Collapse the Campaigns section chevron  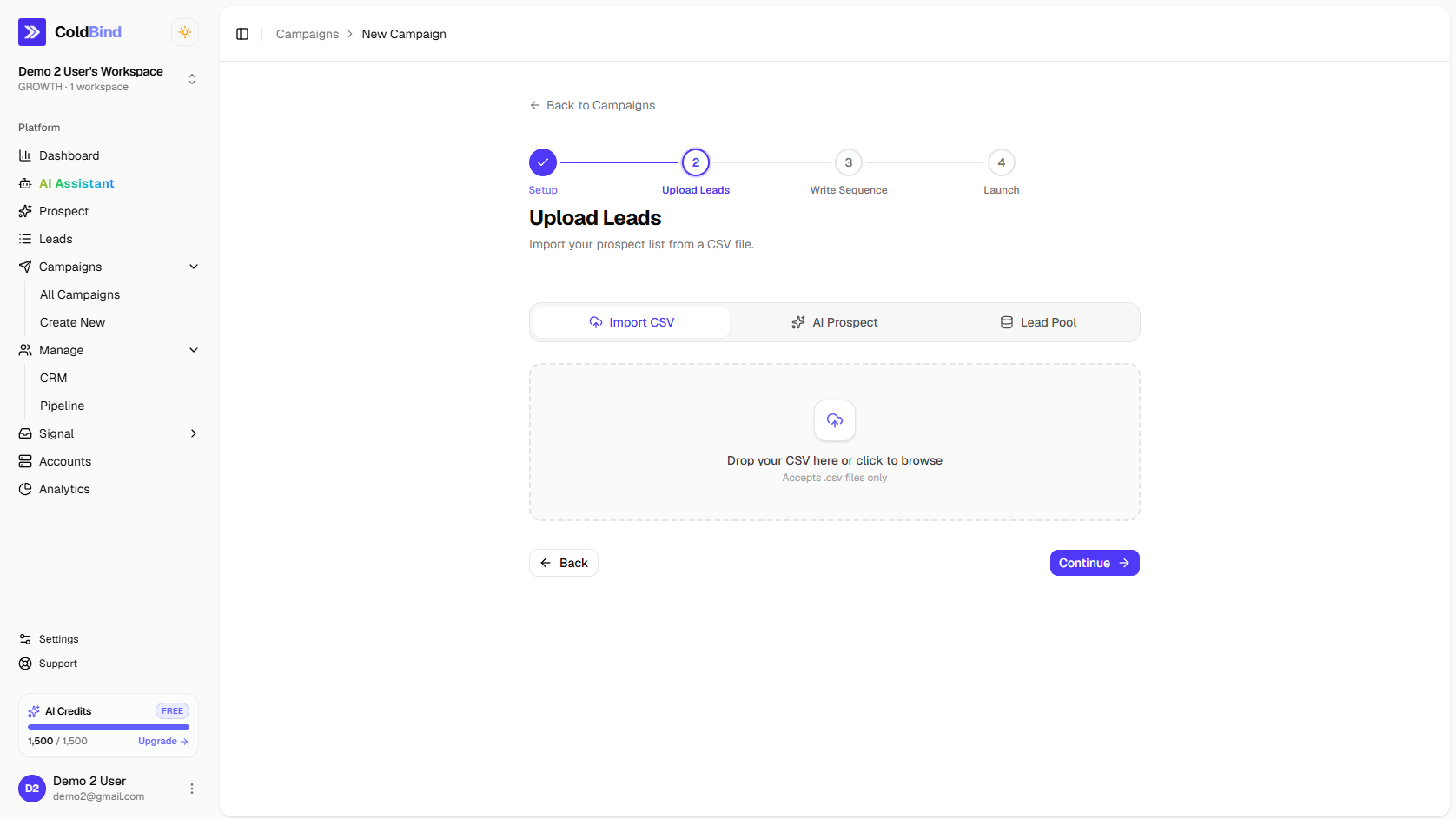(194, 267)
